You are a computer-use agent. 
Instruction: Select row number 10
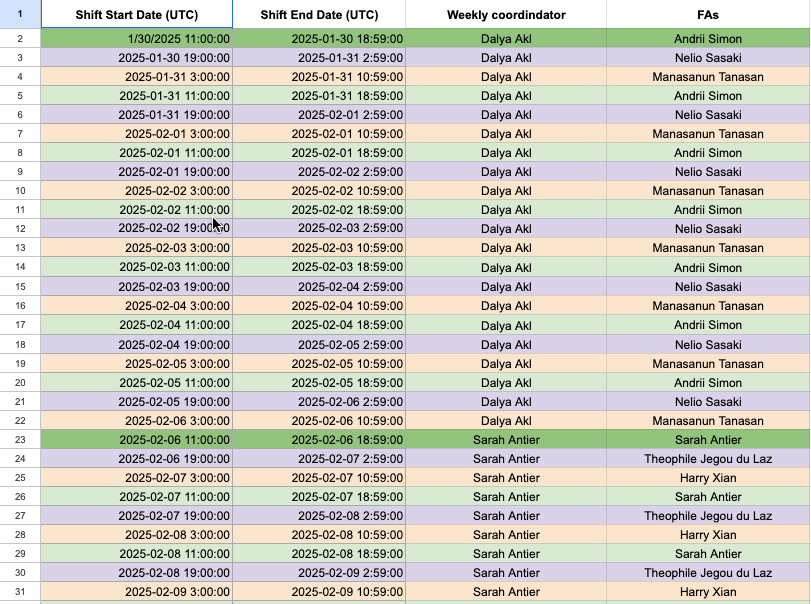pos(20,191)
